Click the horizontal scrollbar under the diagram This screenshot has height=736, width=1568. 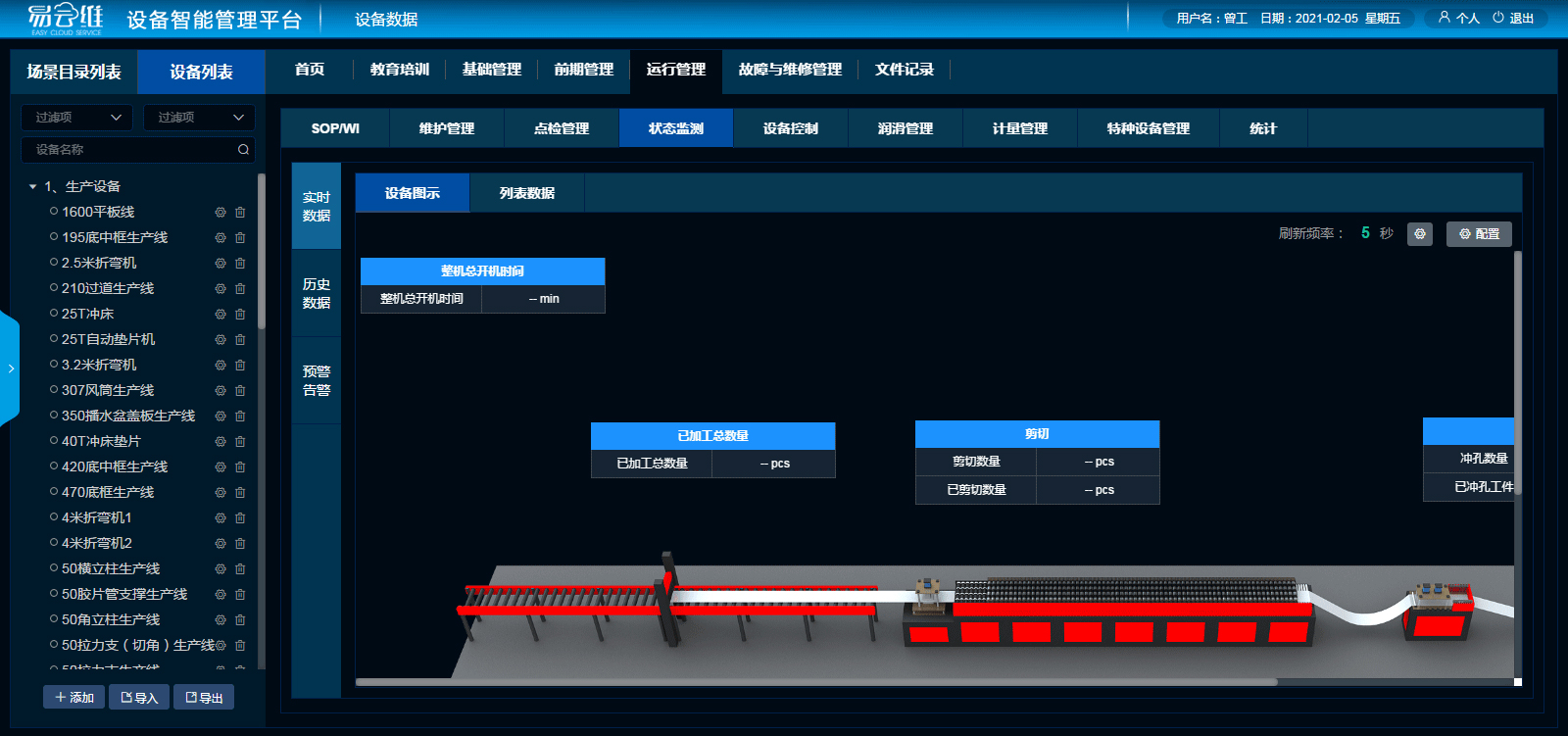(x=815, y=682)
